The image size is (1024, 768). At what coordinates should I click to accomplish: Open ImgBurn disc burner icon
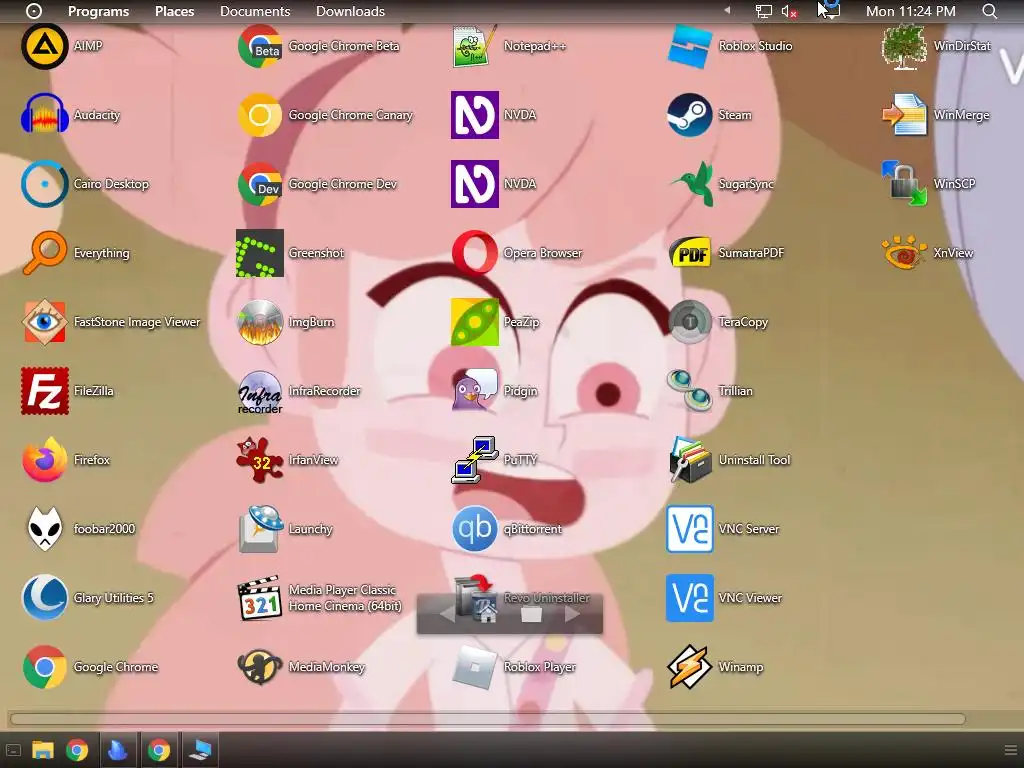259,322
